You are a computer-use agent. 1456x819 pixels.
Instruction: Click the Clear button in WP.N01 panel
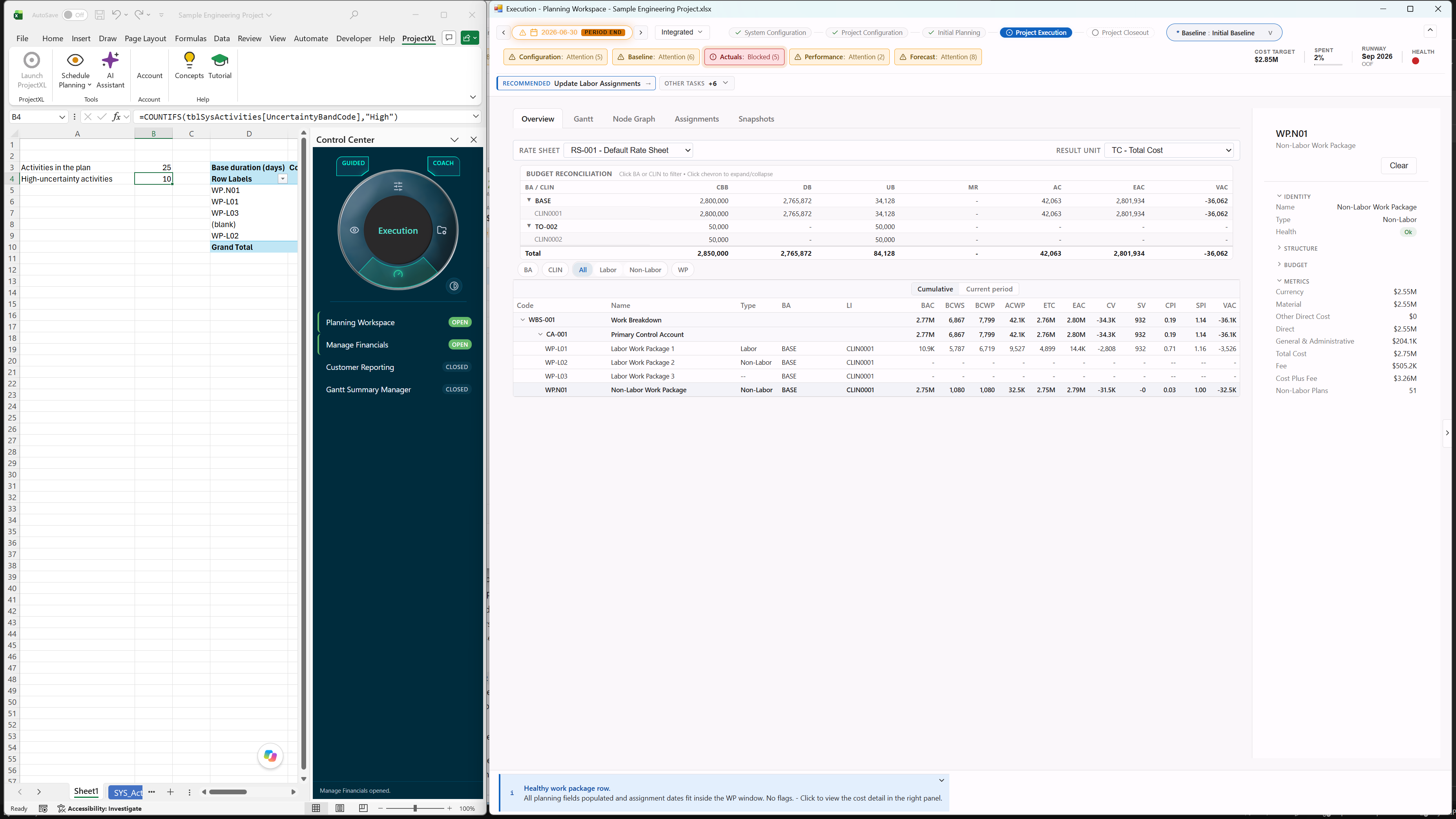pyautogui.click(x=1398, y=166)
